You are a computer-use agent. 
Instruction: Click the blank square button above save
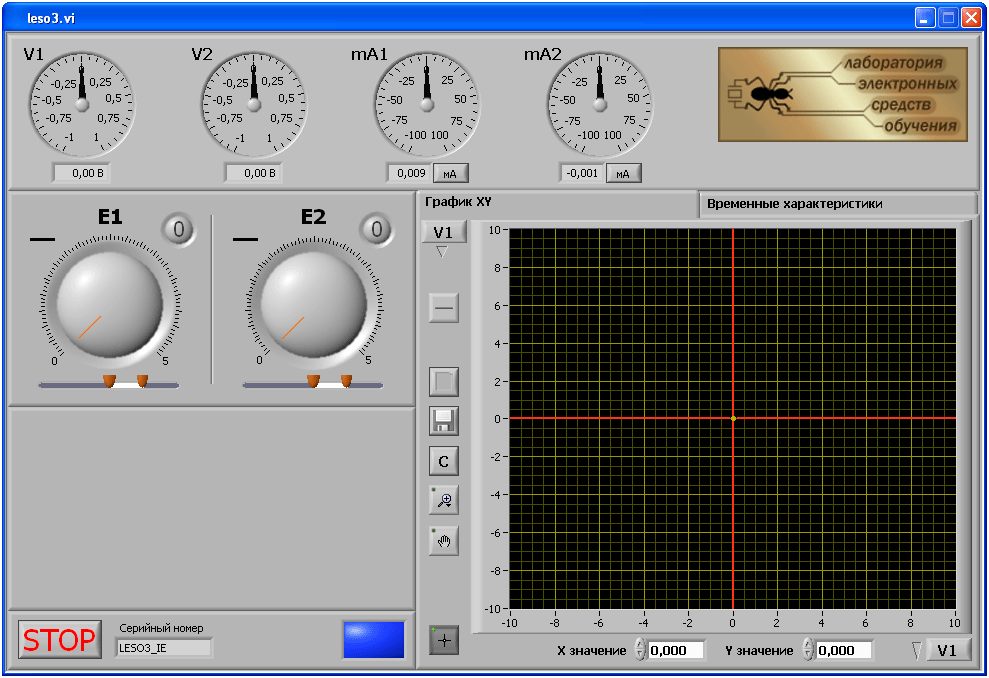[x=444, y=381]
